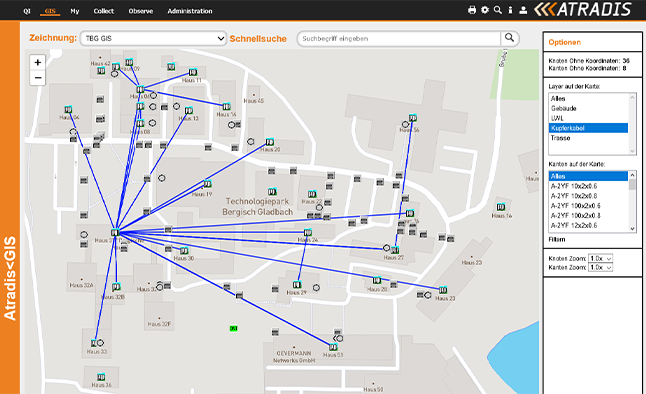Click node icon at Haus 19
Viewport: 646px width, 394px height.
pos(208,184)
